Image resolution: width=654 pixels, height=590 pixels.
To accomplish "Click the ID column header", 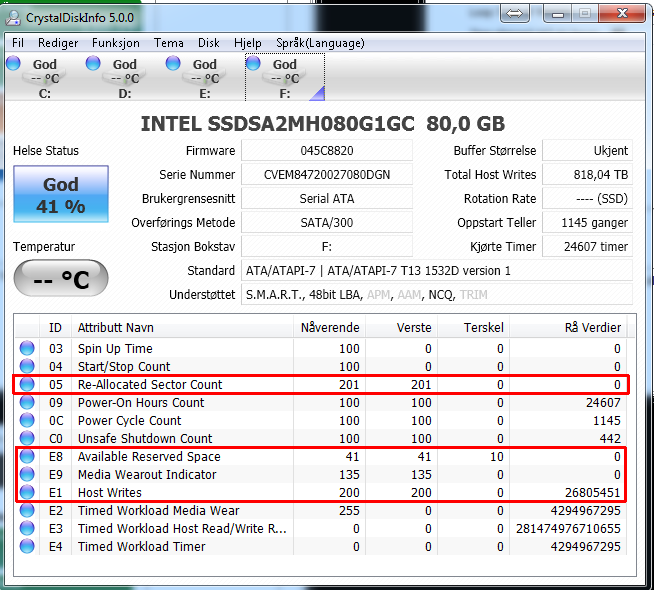I will 55,327.
